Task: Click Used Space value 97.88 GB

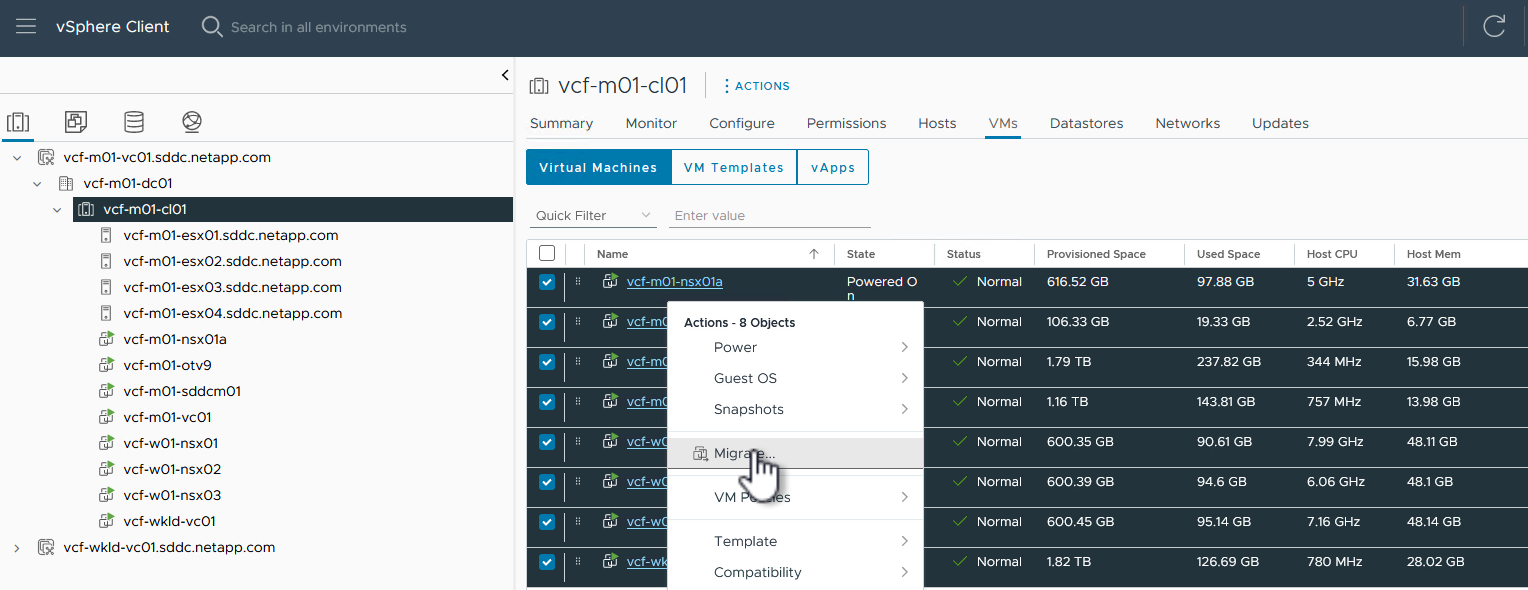Action: tap(1225, 282)
